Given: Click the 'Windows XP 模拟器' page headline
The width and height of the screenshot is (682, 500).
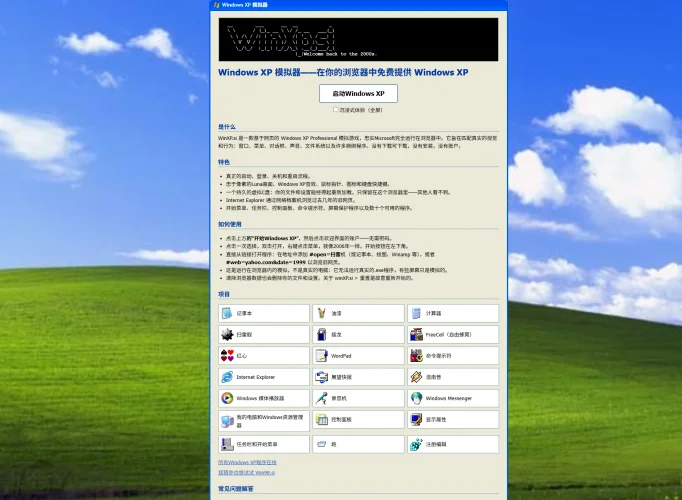Looking at the screenshot, I should coord(343,72).
